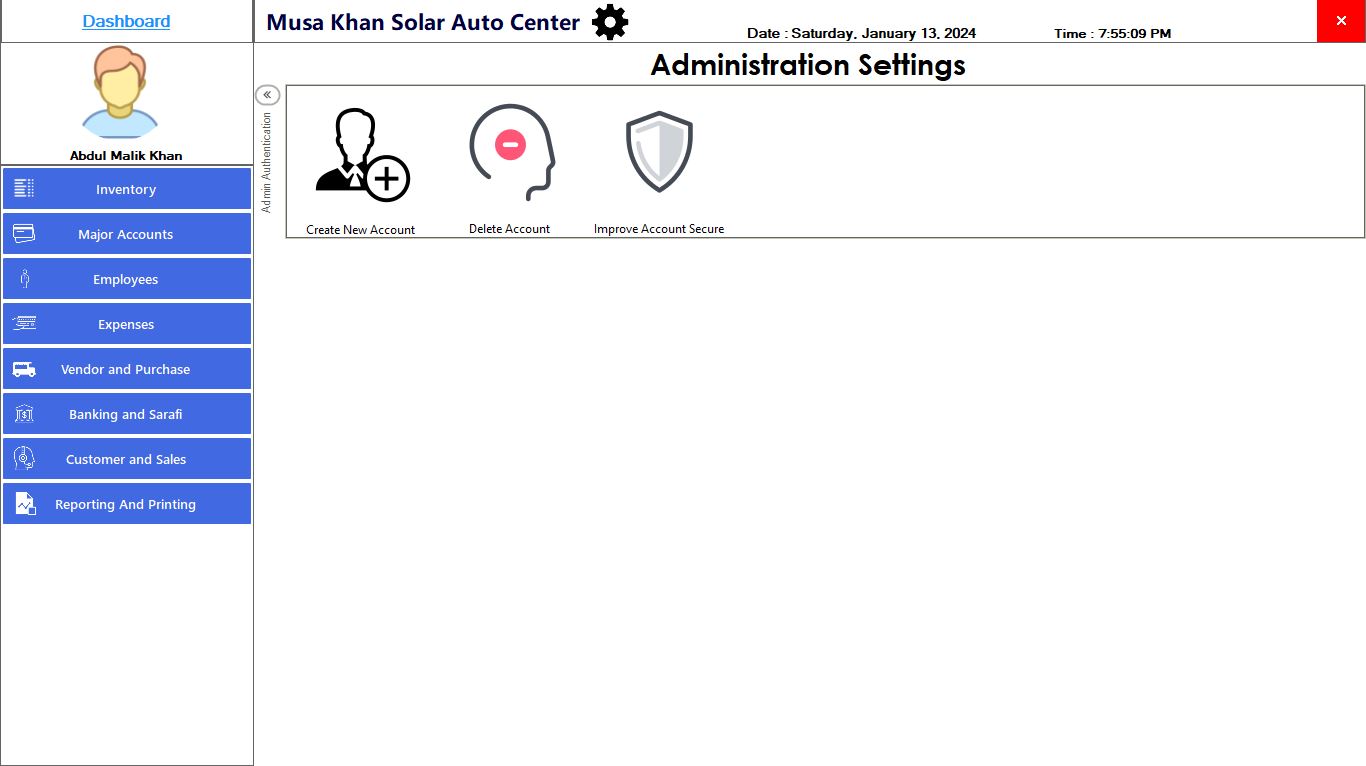Open the Improve Account Secure shield
1366x766 pixels.
[x=659, y=152]
